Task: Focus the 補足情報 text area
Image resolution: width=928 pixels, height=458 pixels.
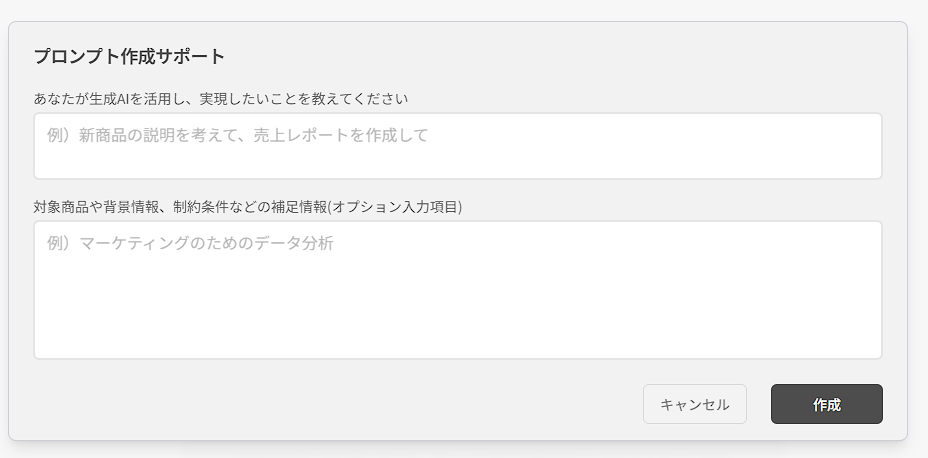Action: coord(457,290)
